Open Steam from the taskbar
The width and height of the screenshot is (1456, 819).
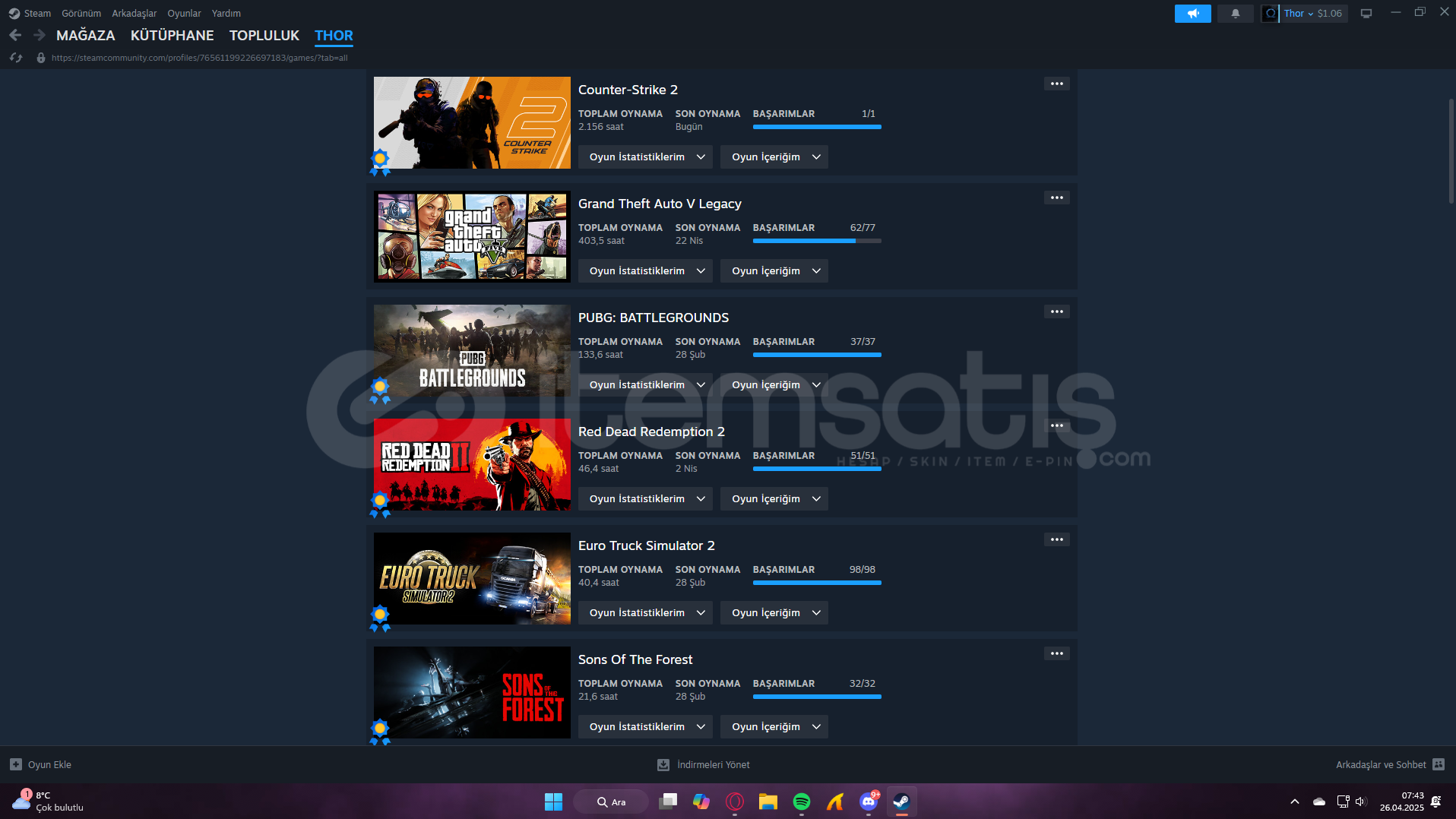[901, 802]
